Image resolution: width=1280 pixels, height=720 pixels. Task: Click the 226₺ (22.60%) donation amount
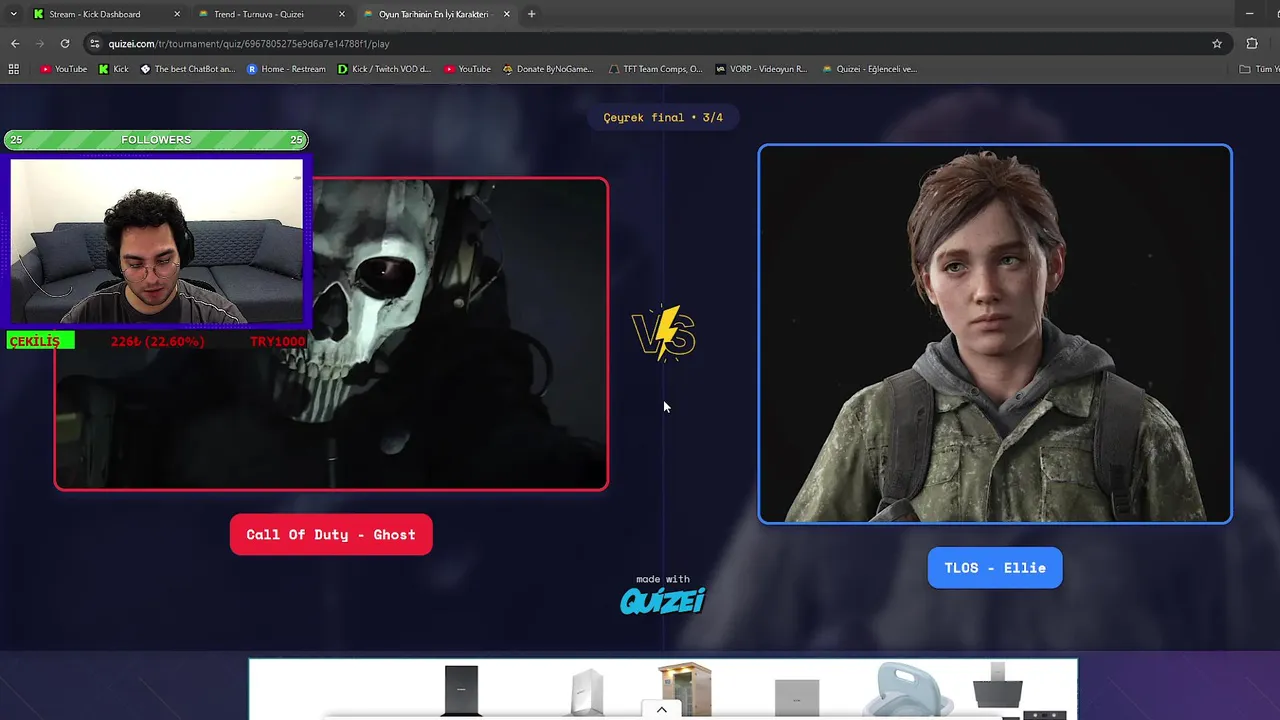click(x=157, y=341)
